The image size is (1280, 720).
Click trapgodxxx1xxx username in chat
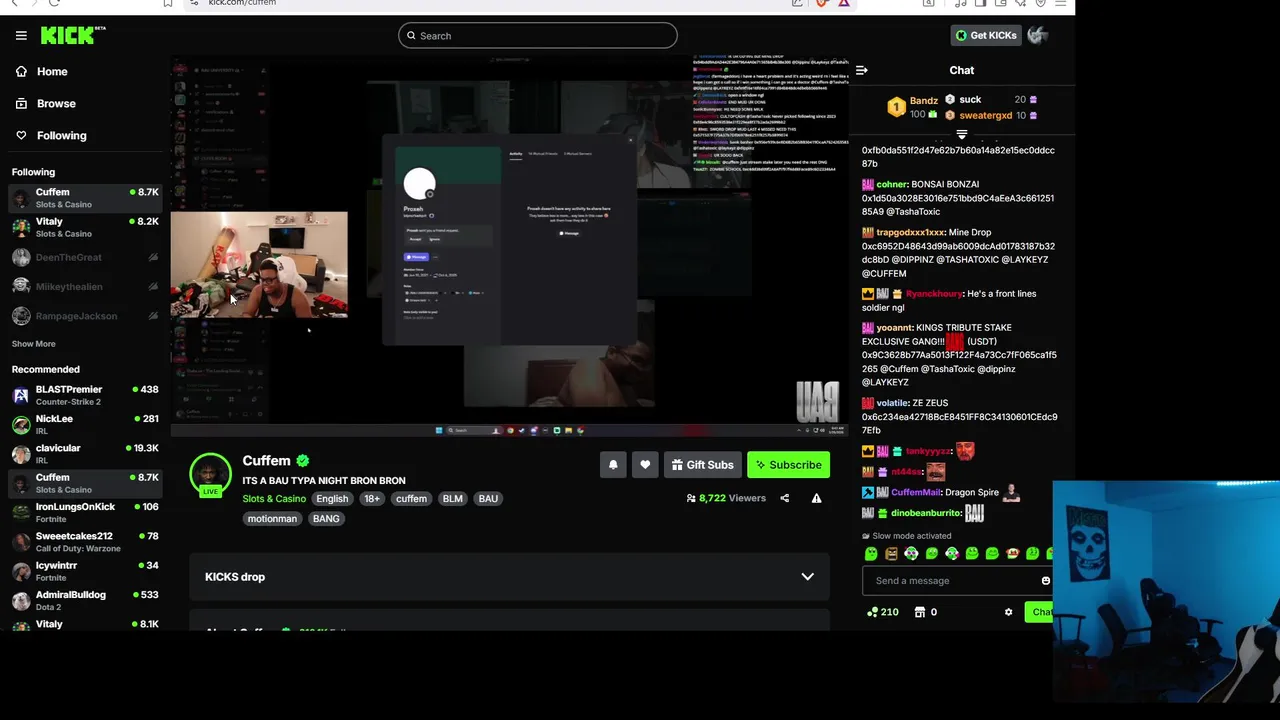click(x=909, y=232)
